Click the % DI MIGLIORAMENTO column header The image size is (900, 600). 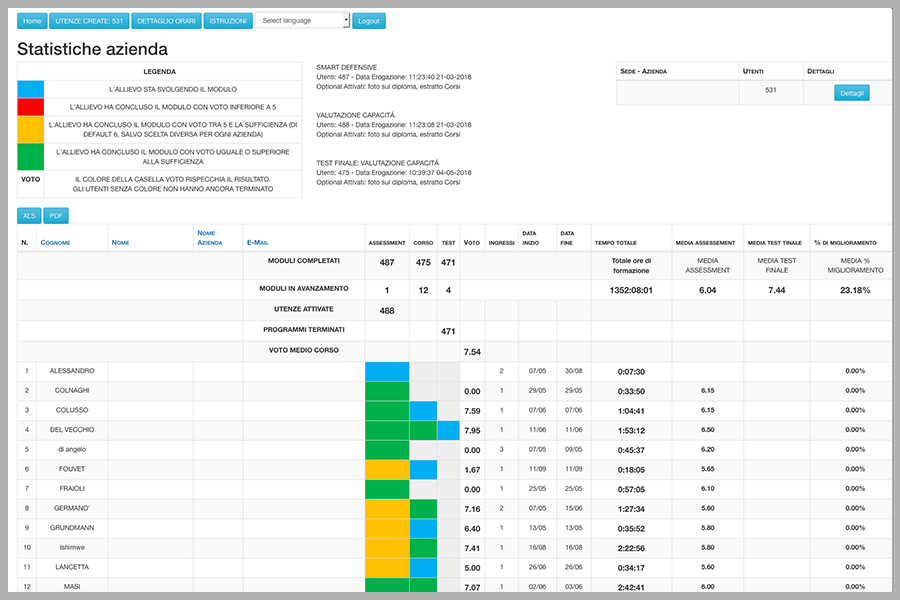pyautogui.click(x=845, y=243)
